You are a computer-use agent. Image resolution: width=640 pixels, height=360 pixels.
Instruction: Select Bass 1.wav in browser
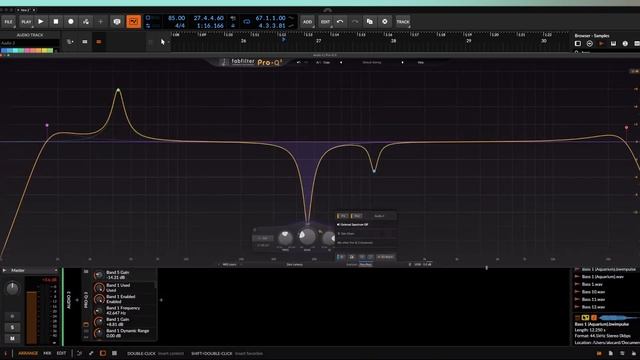[x=592, y=284]
